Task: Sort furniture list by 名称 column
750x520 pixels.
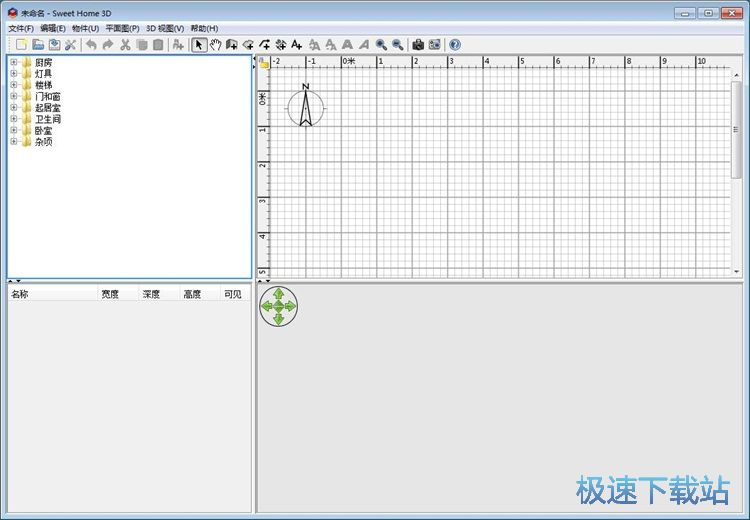Action: pos(50,294)
